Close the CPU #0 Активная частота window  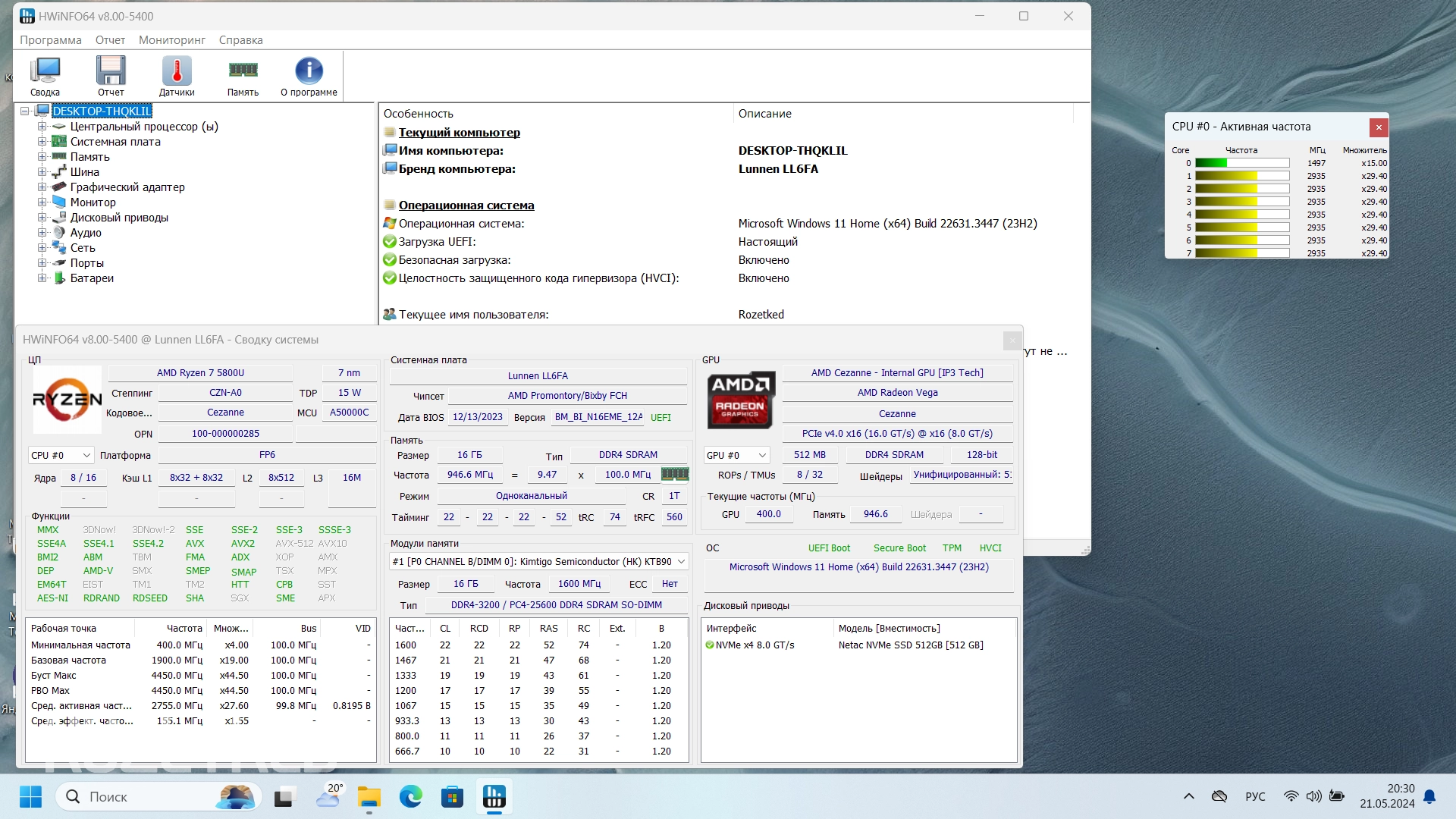pyautogui.click(x=1379, y=127)
